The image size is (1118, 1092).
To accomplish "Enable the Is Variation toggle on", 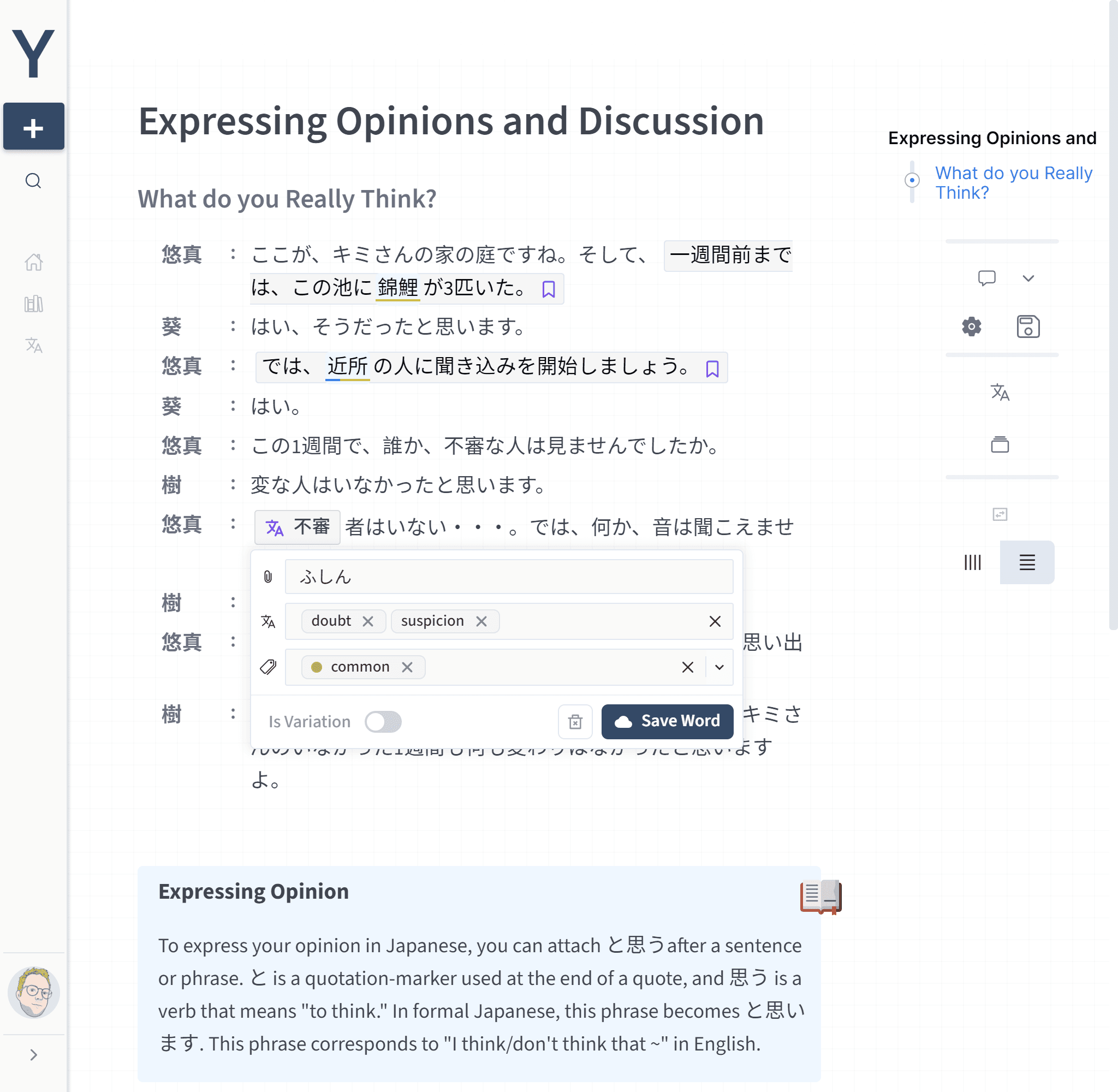I will [384, 721].
